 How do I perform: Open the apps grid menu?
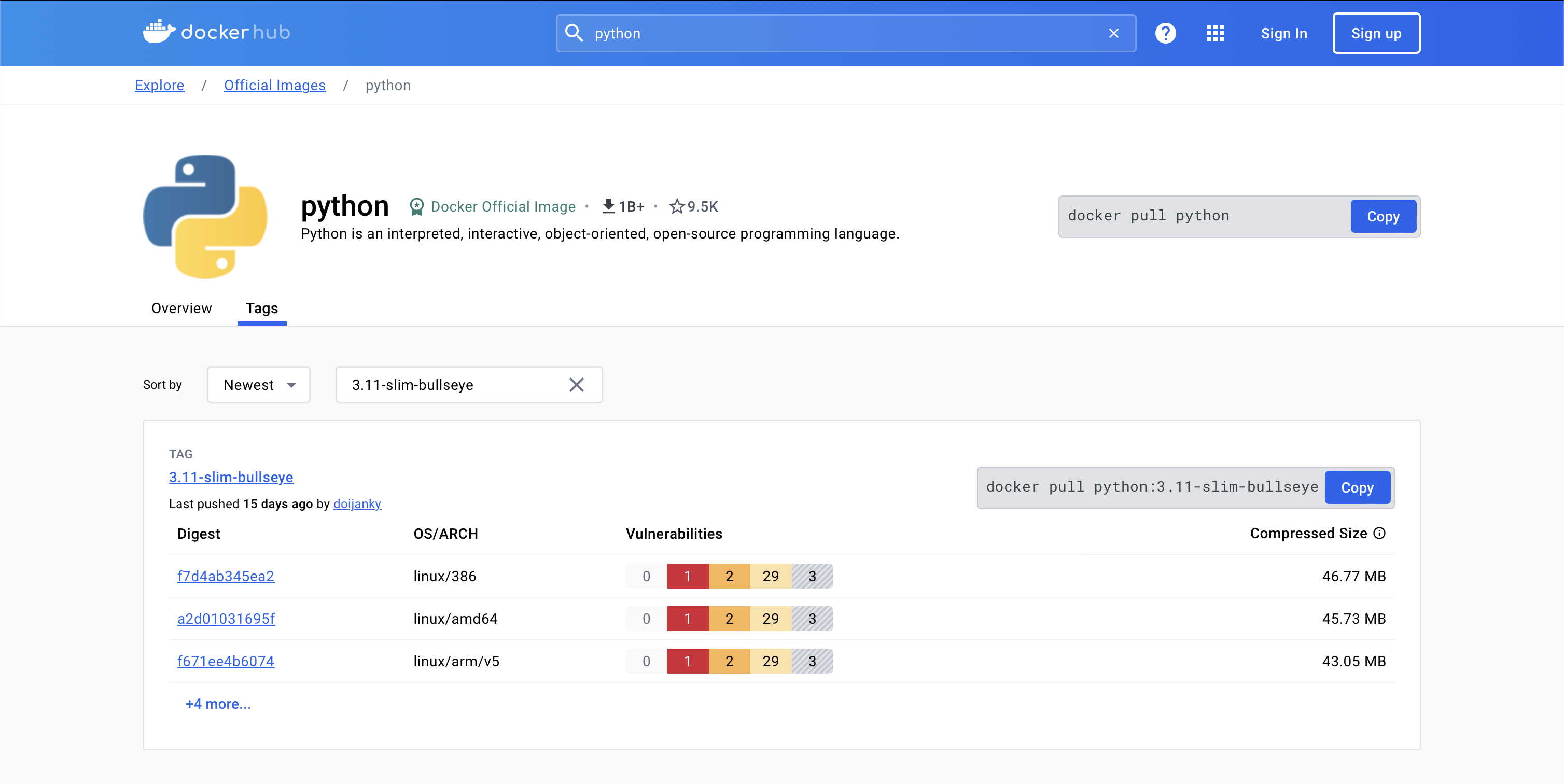click(1215, 33)
